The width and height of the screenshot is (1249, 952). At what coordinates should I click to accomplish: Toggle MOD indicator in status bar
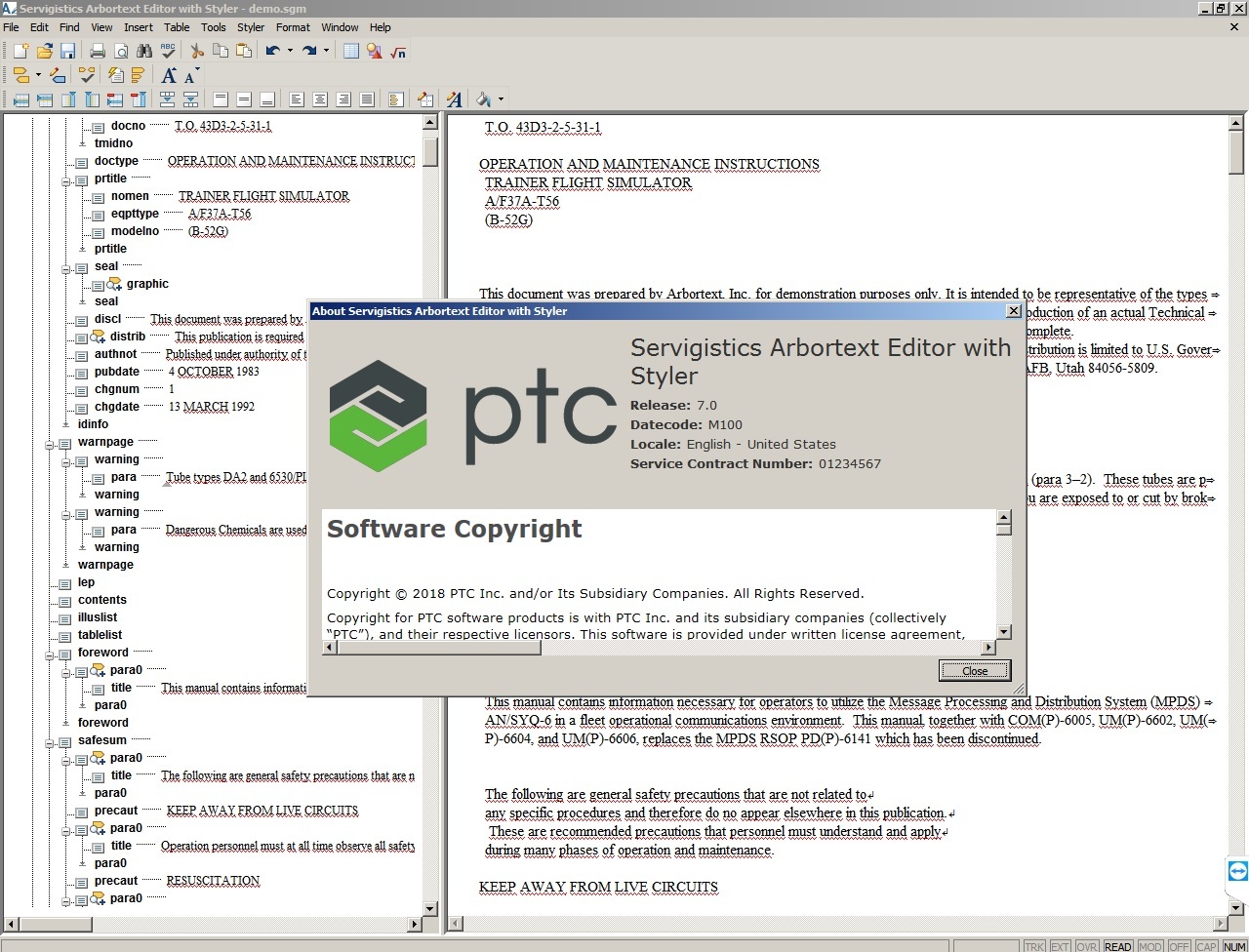click(1150, 946)
